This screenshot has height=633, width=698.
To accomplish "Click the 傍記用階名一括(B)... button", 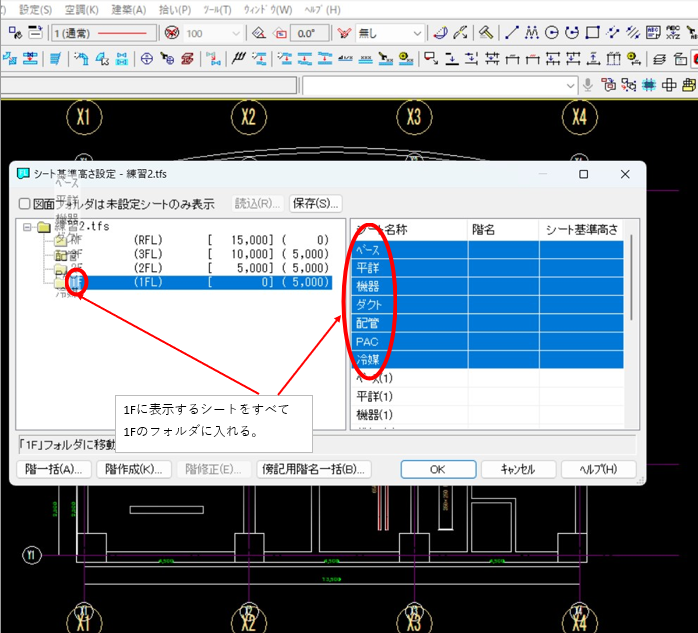I will 314,469.
